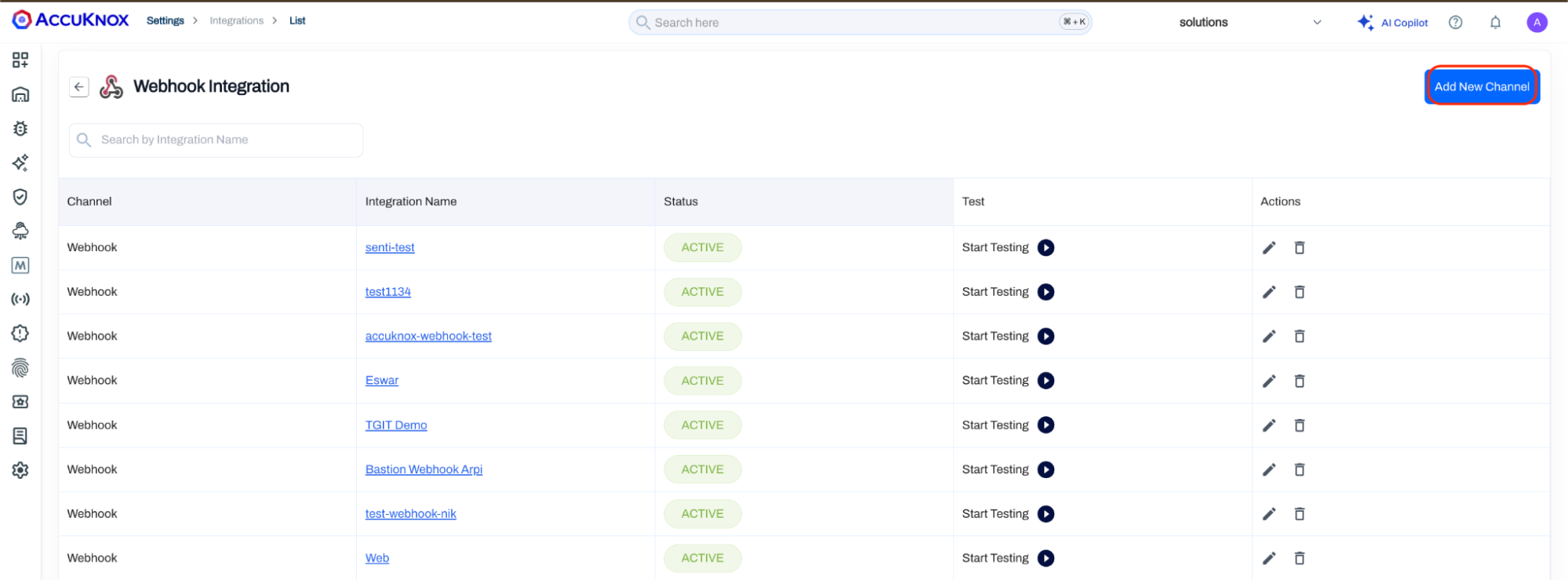Click List in the breadcrumb
1568x580 pixels.
click(297, 20)
